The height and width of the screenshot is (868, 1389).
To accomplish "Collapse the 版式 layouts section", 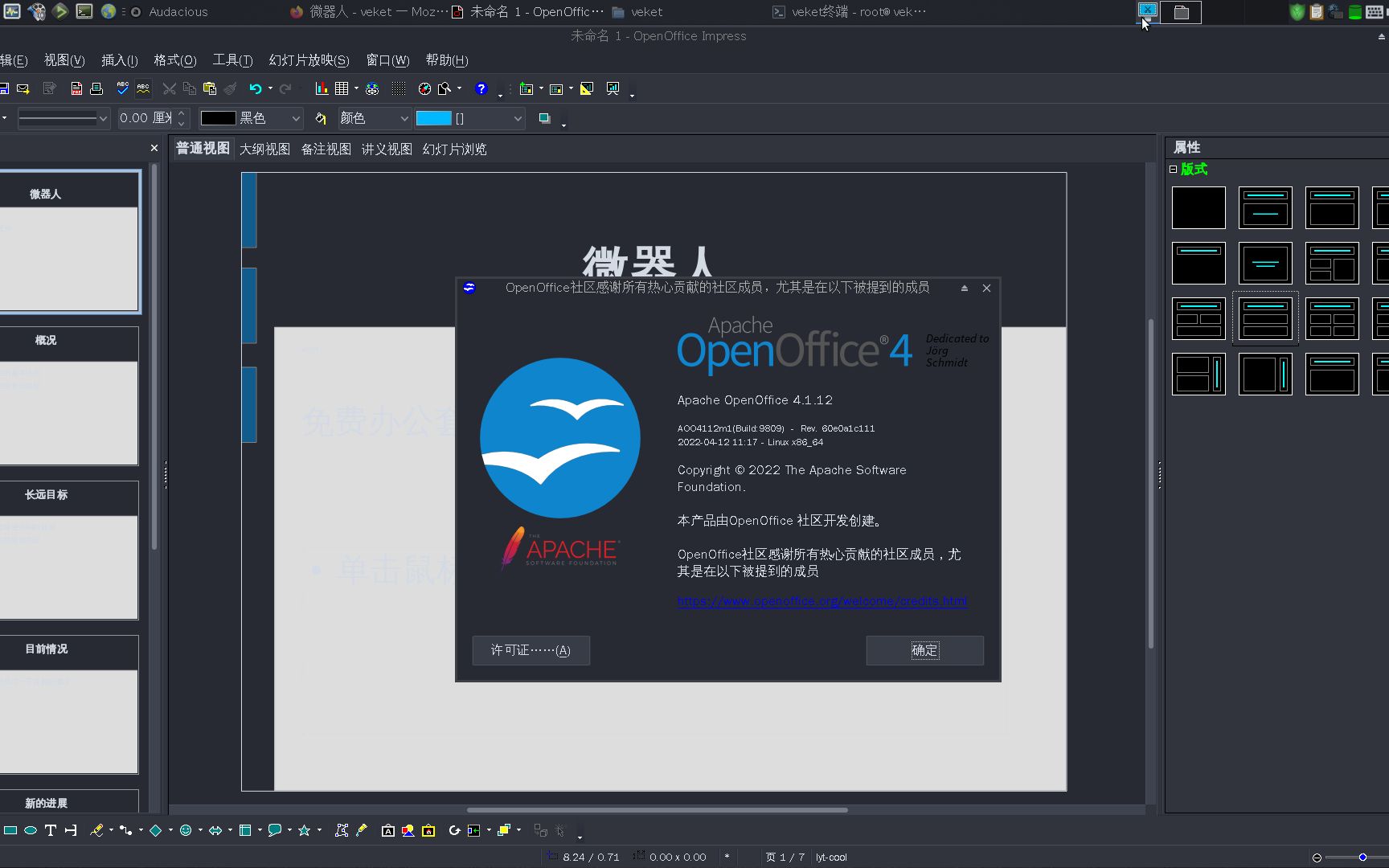I will point(1173,170).
